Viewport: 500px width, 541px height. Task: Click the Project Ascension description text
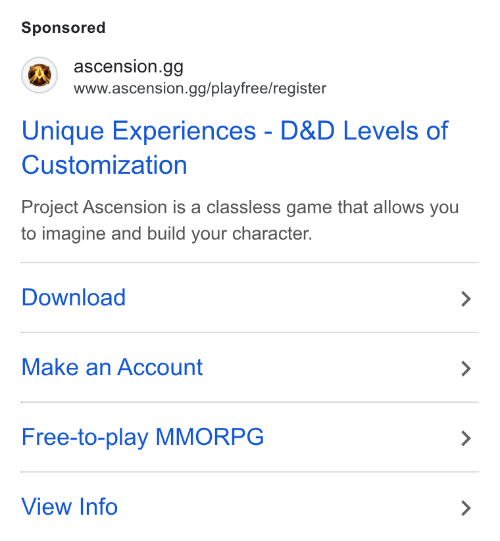(240, 220)
